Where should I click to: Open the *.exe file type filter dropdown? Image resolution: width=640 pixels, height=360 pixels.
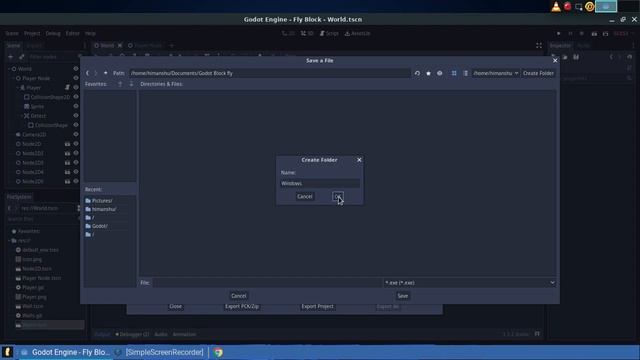pyautogui.click(x=469, y=282)
